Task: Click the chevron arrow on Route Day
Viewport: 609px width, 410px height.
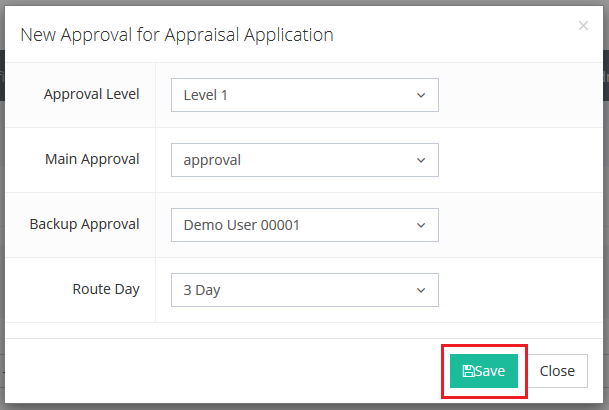Action: pos(420,290)
